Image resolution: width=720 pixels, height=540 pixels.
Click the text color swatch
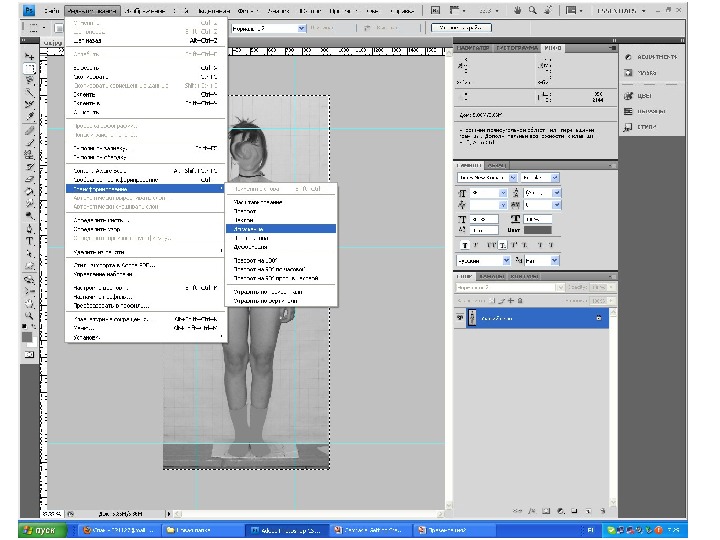(537, 230)
